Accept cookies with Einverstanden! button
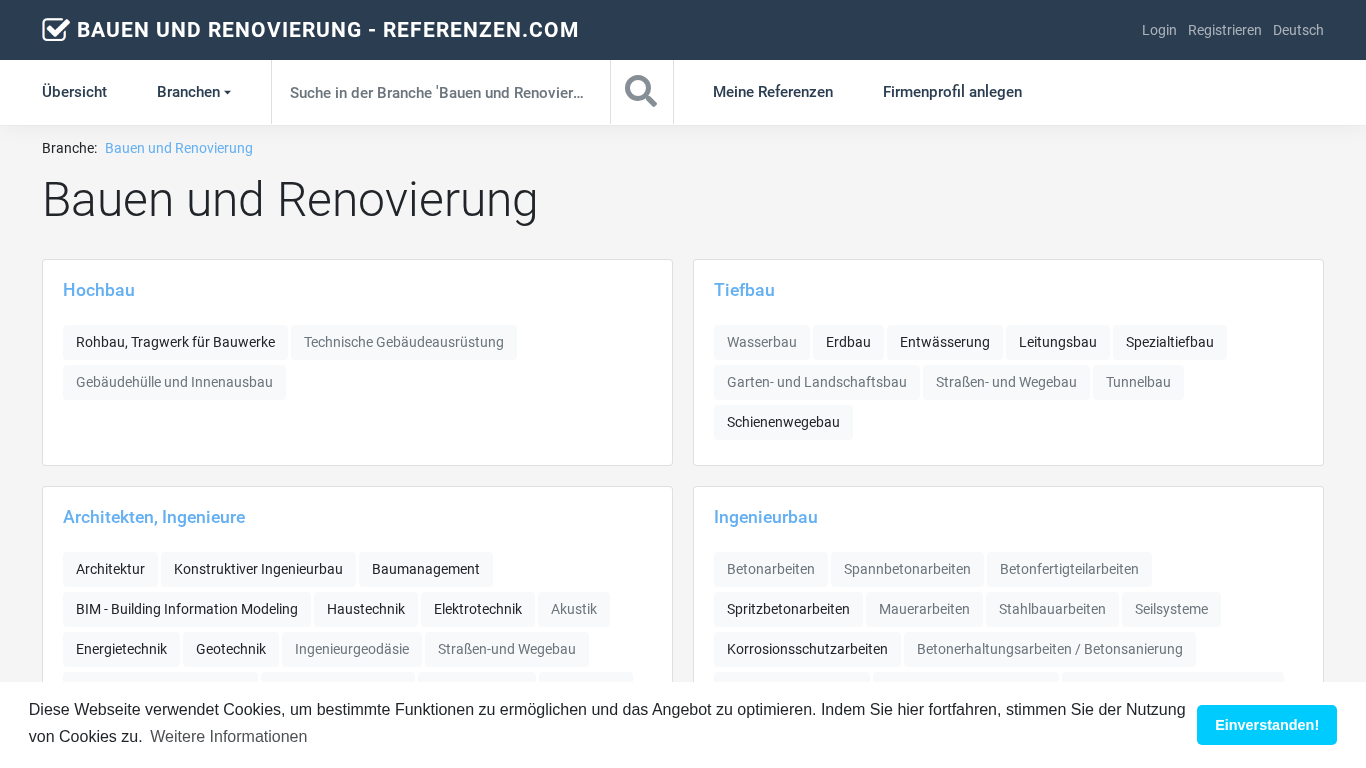Image resolution: width=1366 pixels, height=768 pixels. click(x=1266, y=725)
